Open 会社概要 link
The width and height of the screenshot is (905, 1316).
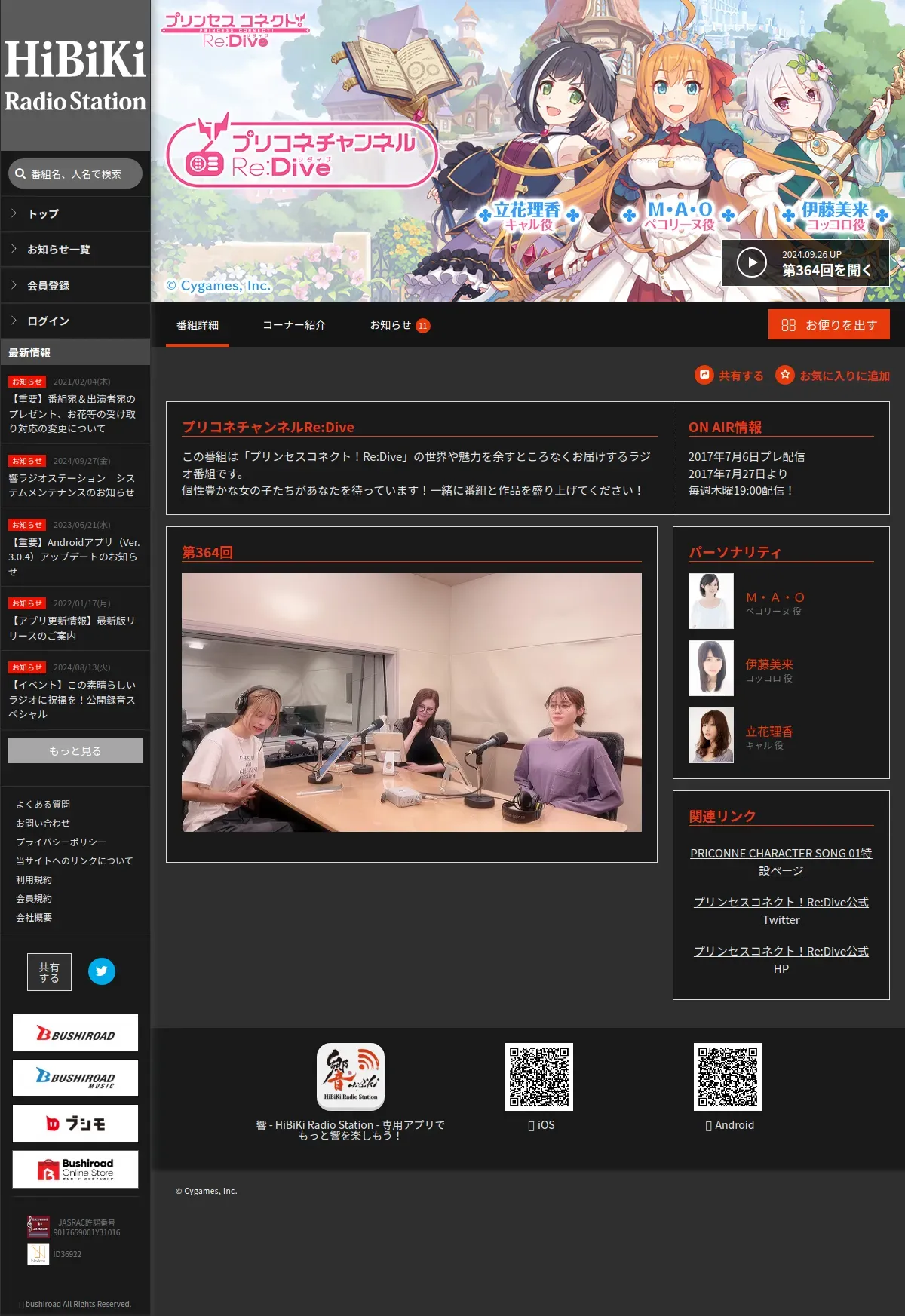(x=34, y=918)
